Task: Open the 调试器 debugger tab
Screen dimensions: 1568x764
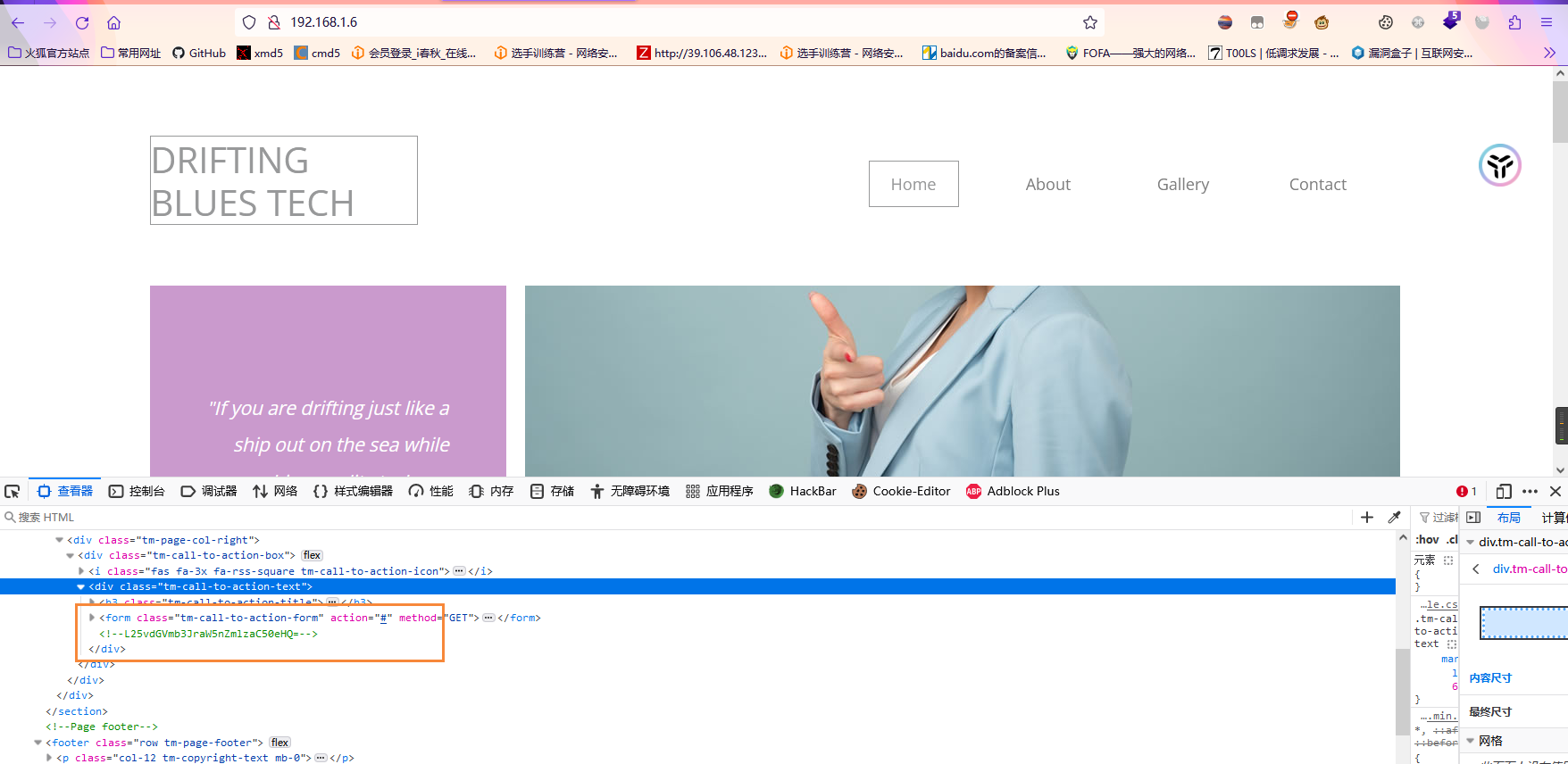Action: [209, 491]
